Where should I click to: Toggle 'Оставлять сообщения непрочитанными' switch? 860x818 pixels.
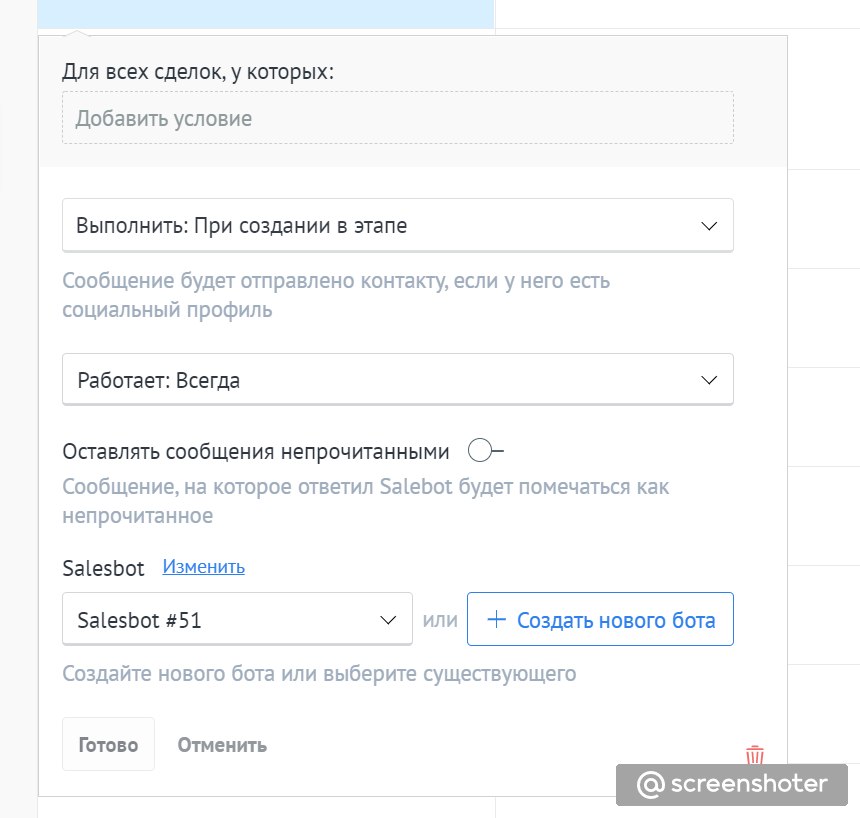[x=486, y=451]
